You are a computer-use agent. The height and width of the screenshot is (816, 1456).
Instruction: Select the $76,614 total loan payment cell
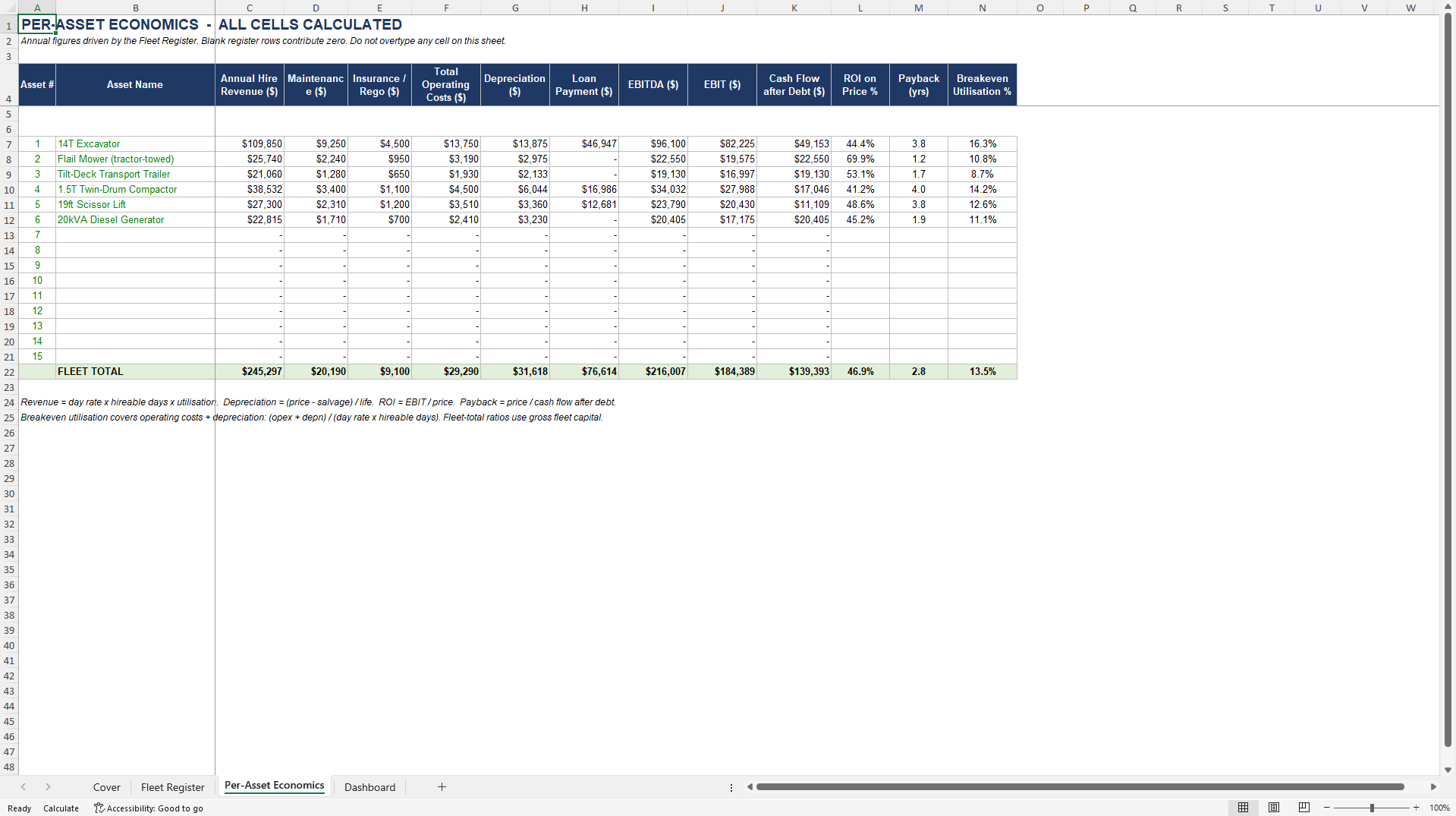pos(584,372)
